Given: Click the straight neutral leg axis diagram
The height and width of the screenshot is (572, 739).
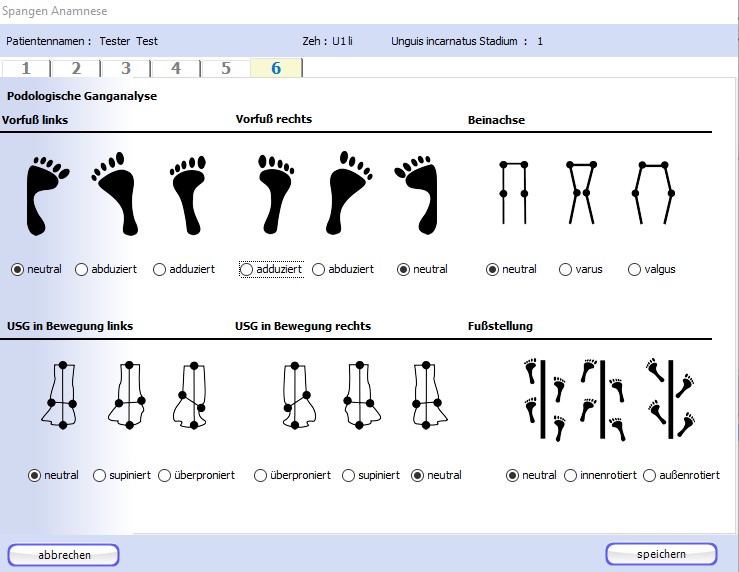Looking at the screenshot, I should pos(514,192).
